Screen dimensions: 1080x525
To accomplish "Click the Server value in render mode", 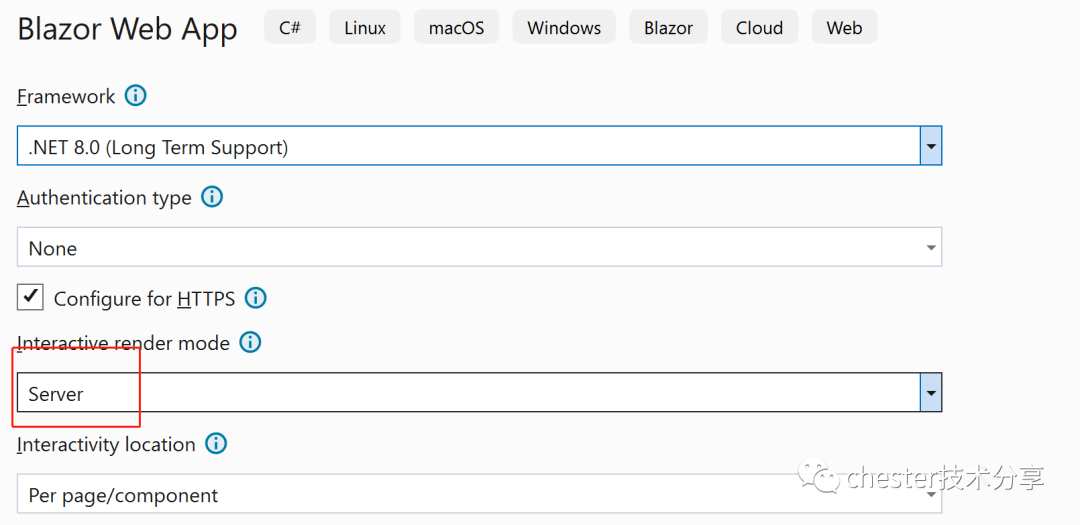I will click(x=56, y=394).
